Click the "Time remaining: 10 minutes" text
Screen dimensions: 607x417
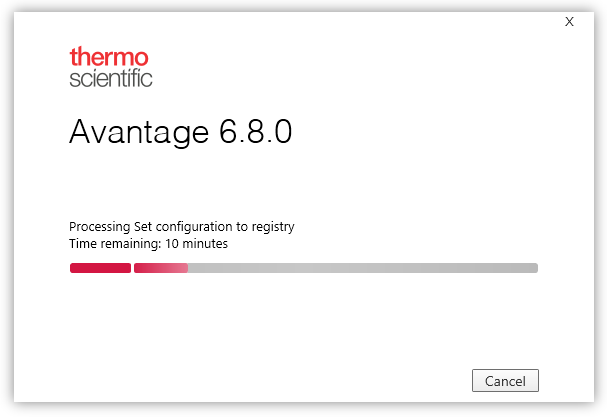coord(148,243)
